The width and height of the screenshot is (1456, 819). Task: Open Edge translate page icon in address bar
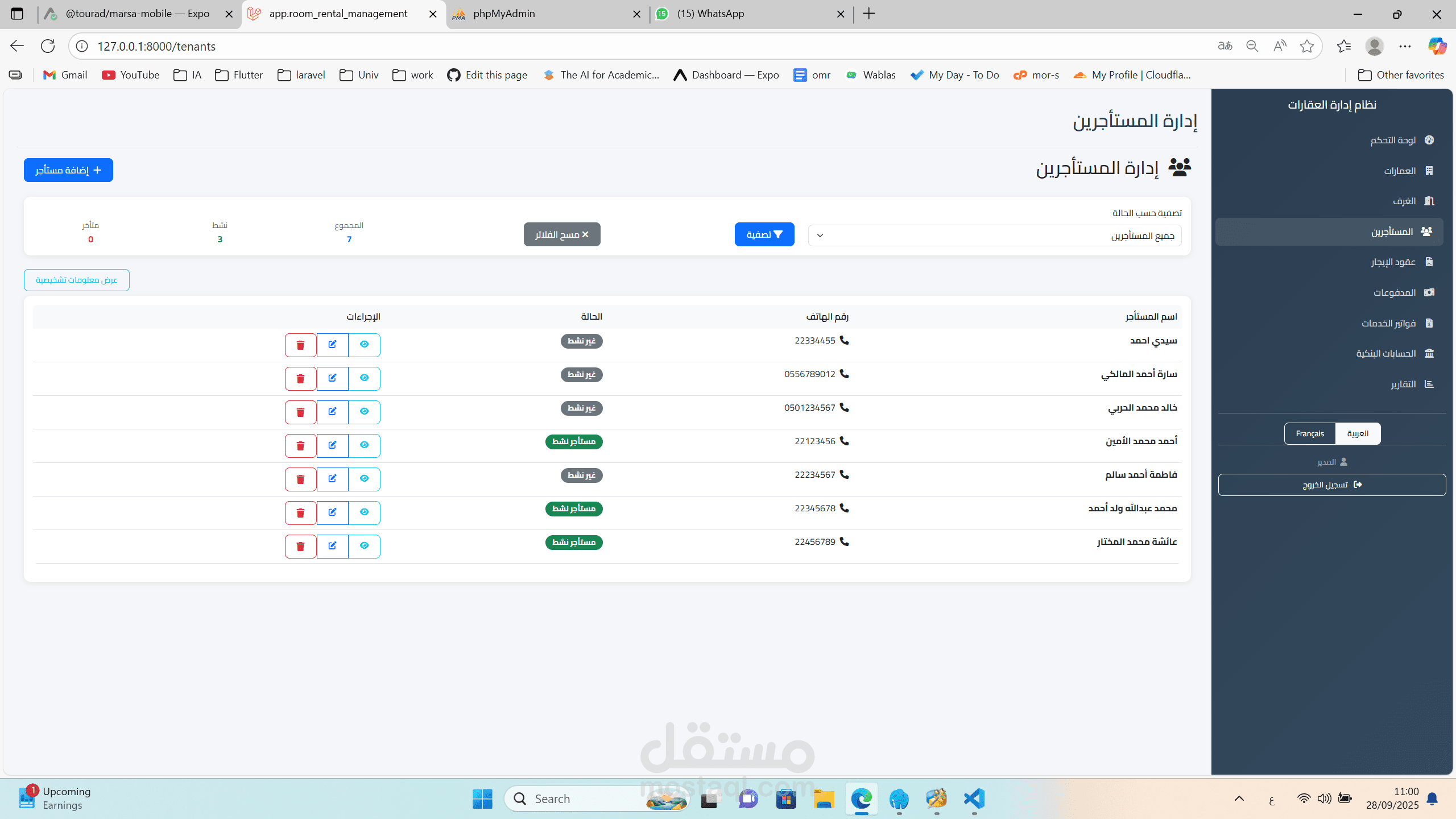[1225, 46]
